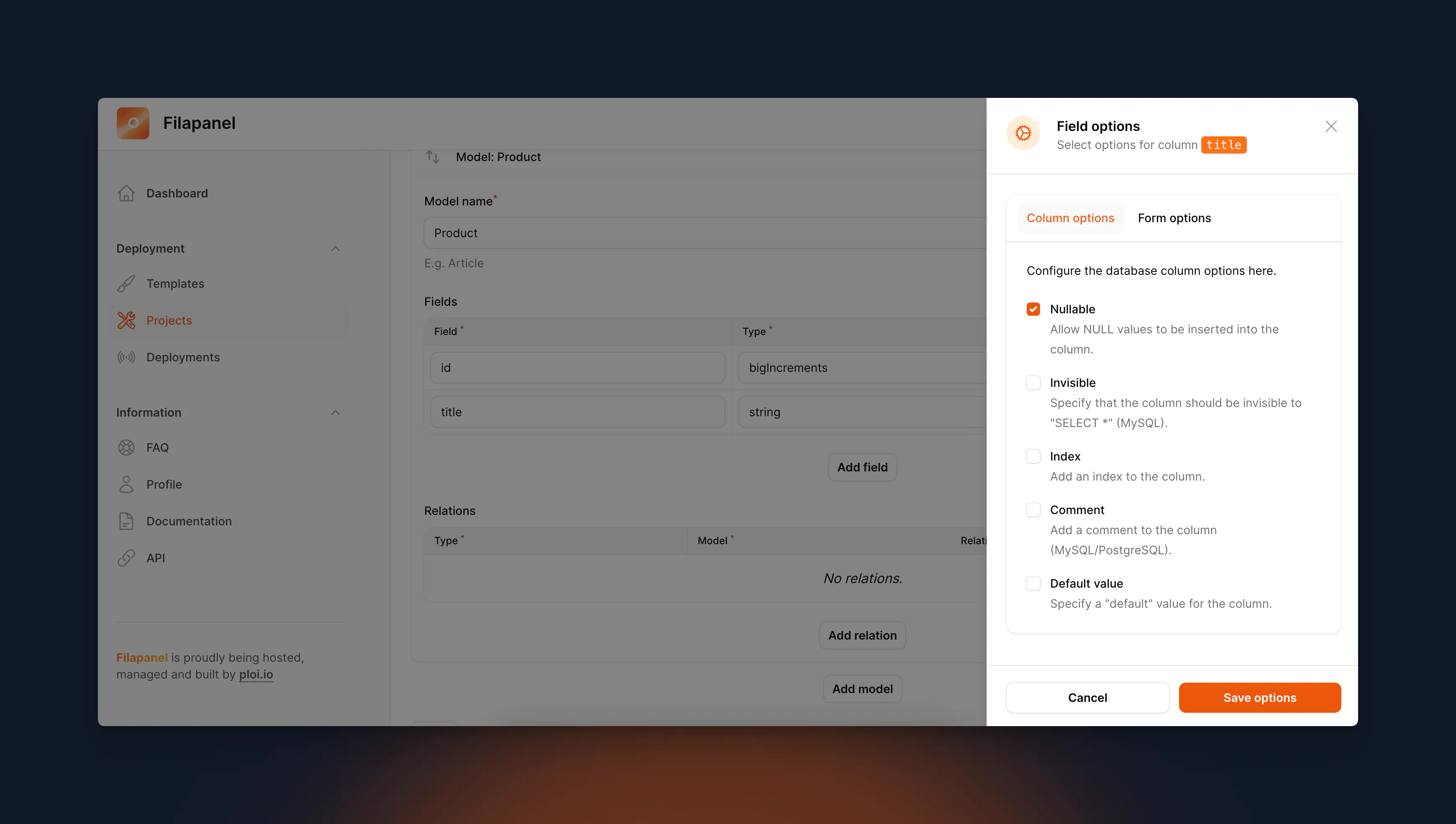1456x824 pixels.
Task: Click the Filapanel logo icon
Action: pos(133,123)
